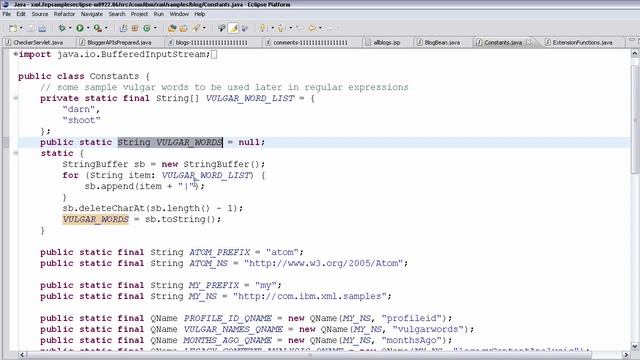Click the Next Annotation icon
The width and height of the screenshot is (640, 360).
coord(263,28)
